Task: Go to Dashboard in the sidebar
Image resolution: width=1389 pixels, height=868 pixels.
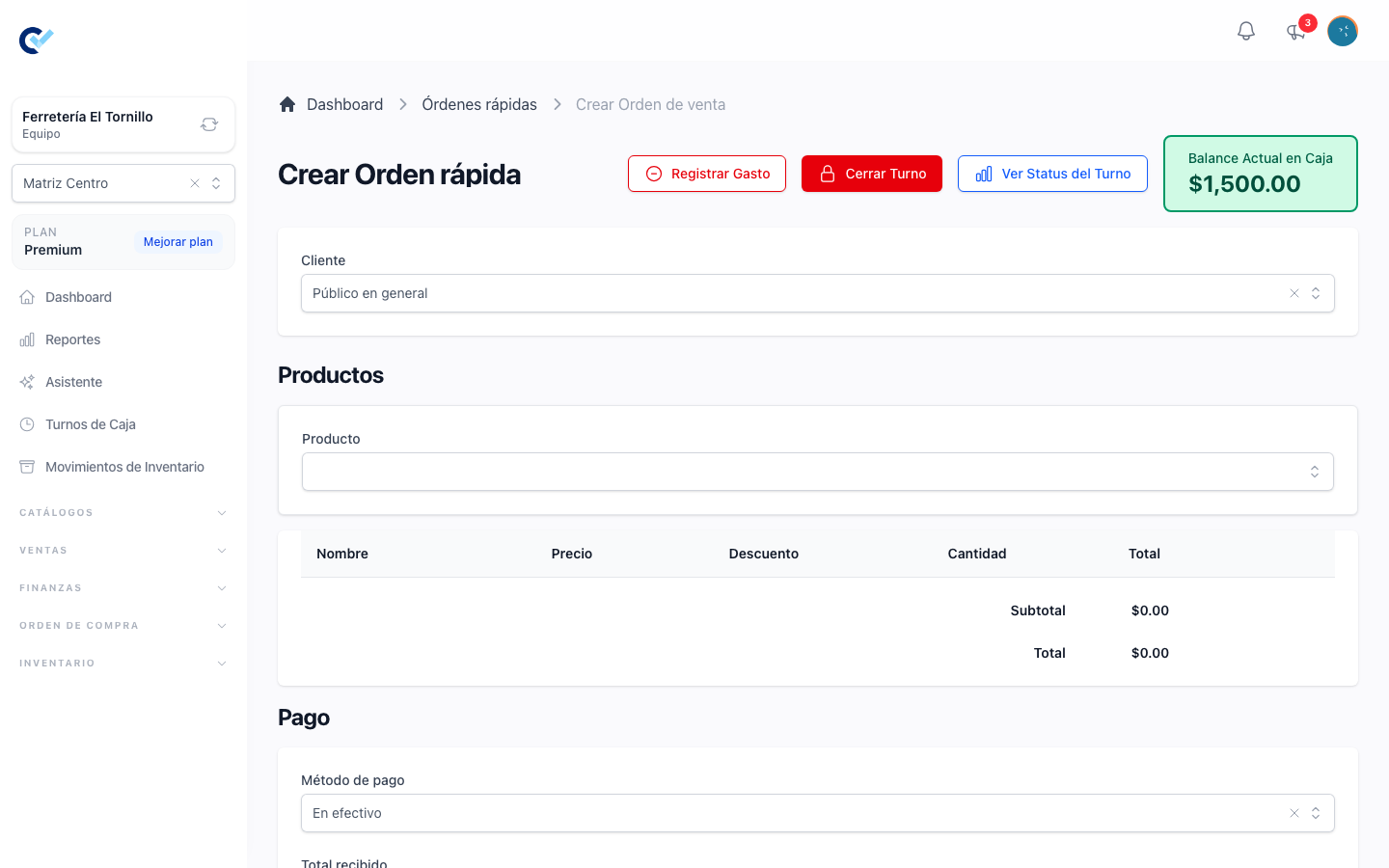Action: [123, 297]
